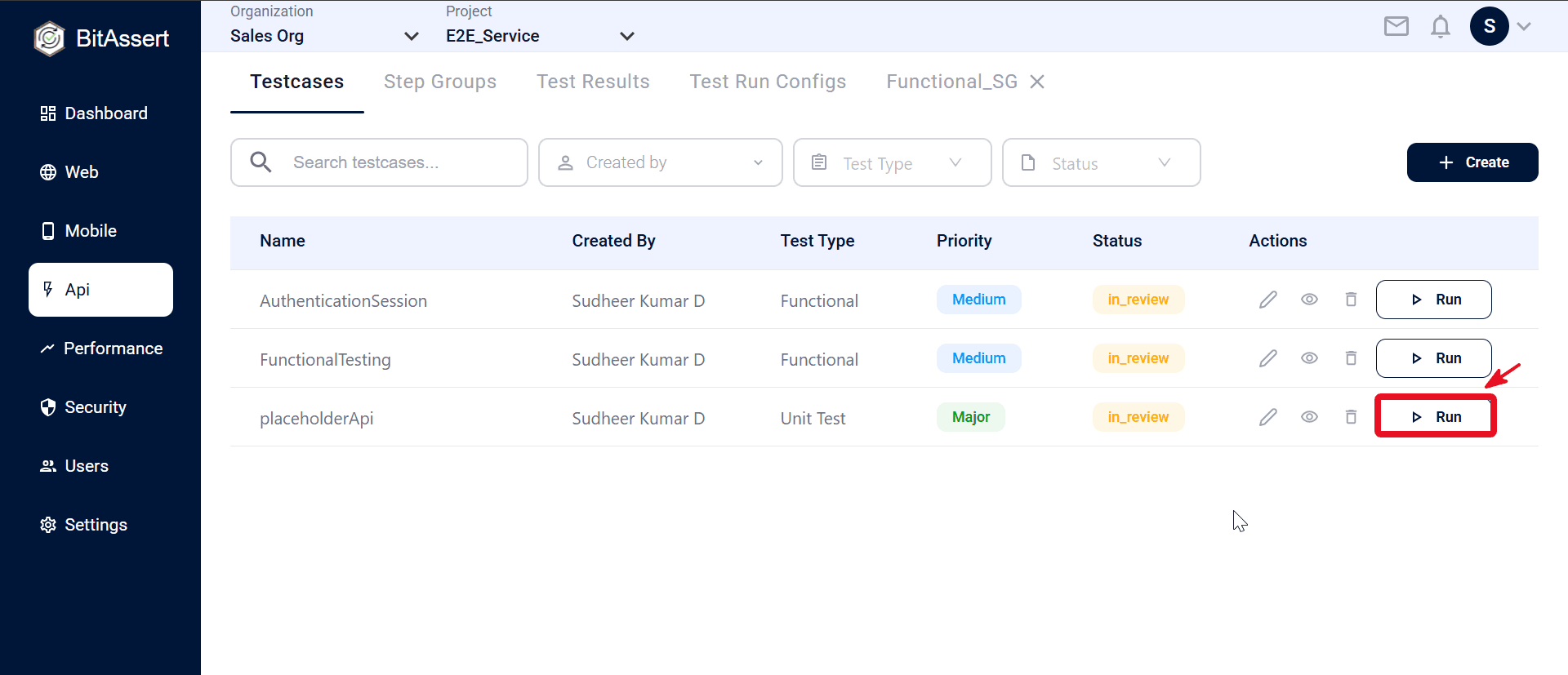View FunctionalTesting via eye icon

pos(1309,358)
